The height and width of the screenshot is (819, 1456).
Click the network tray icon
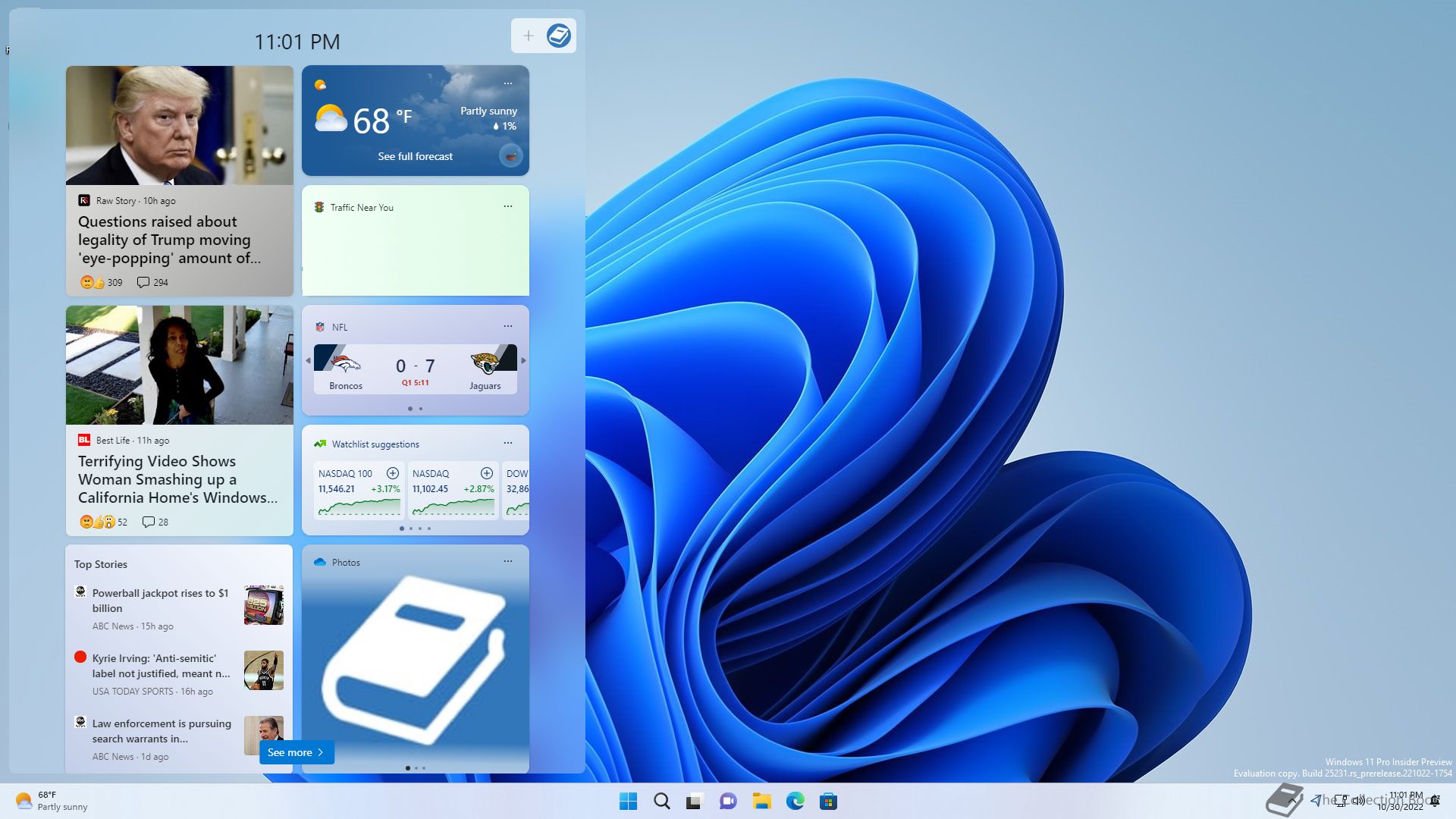click(x=1341, y=800)
